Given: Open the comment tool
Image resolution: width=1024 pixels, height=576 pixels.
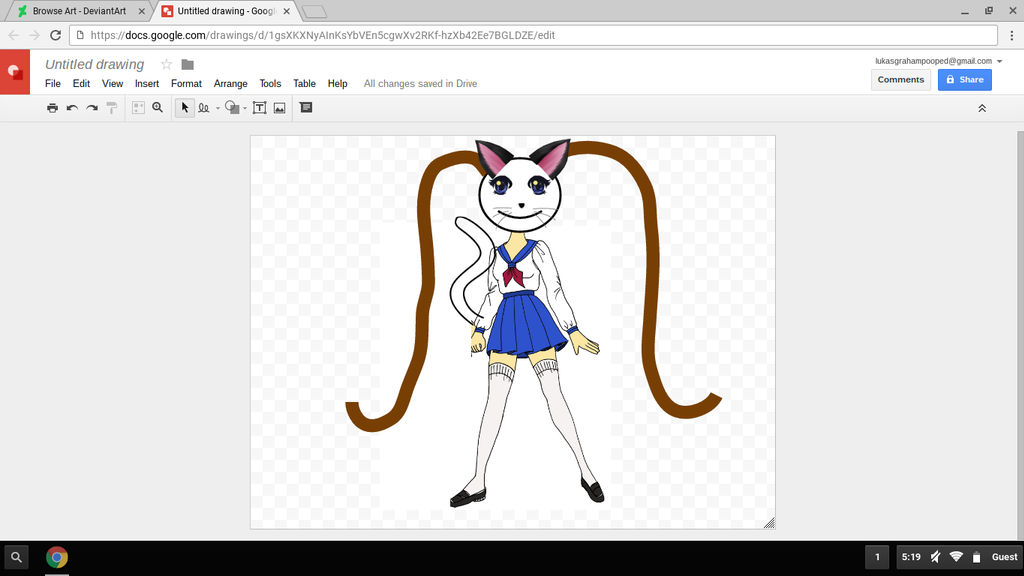Looking at the screenshot, I should click(x=306, y=107).
